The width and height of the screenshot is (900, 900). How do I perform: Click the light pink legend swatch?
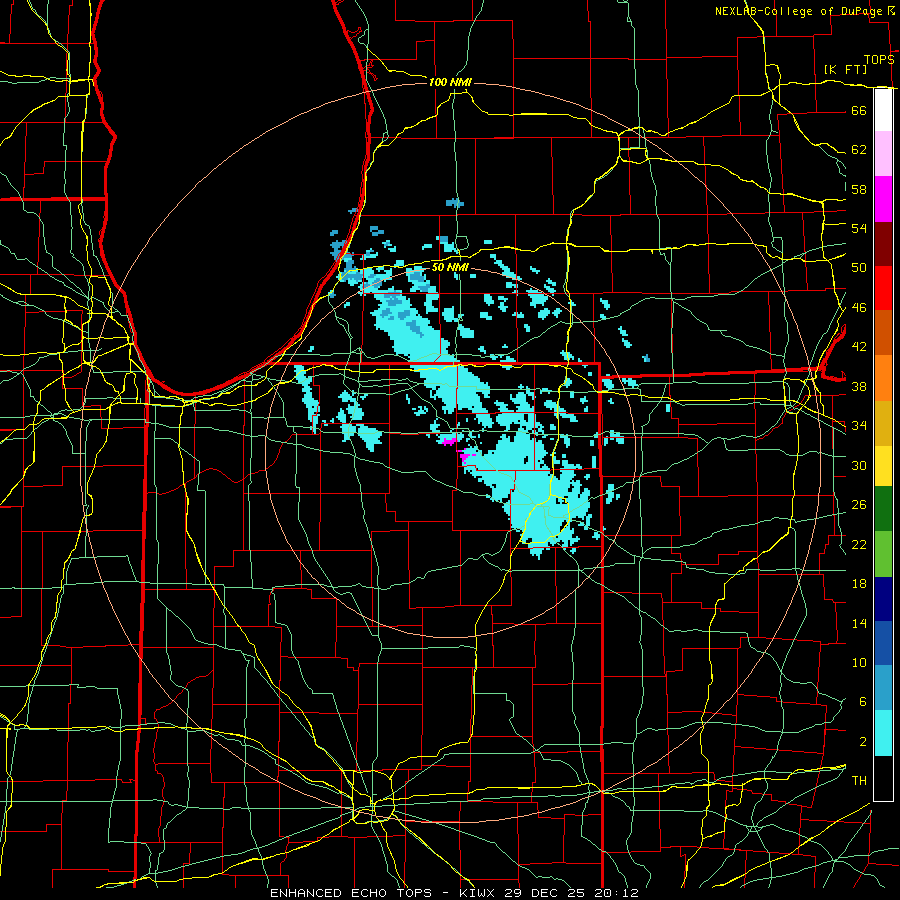coord(883,154)
